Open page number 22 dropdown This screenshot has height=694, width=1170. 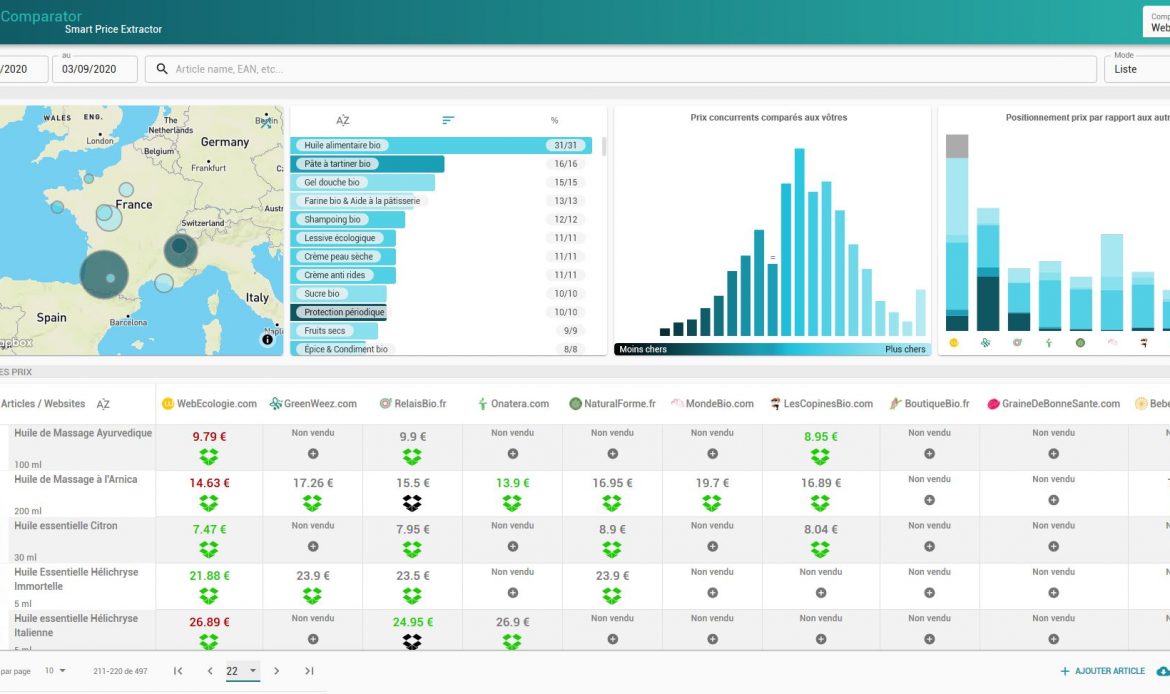coord(243,671)
